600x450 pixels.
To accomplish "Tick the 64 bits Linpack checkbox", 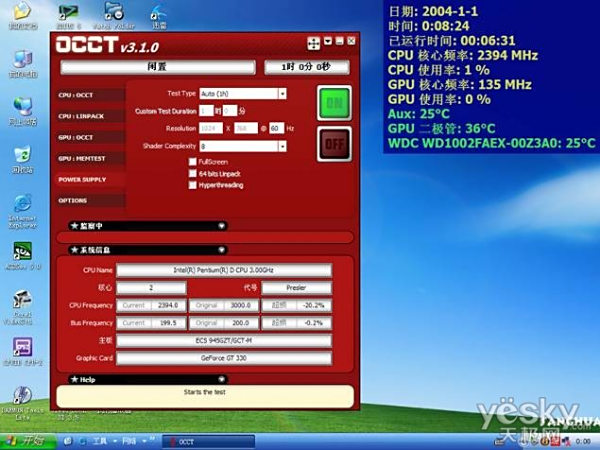I will point(192,174).
